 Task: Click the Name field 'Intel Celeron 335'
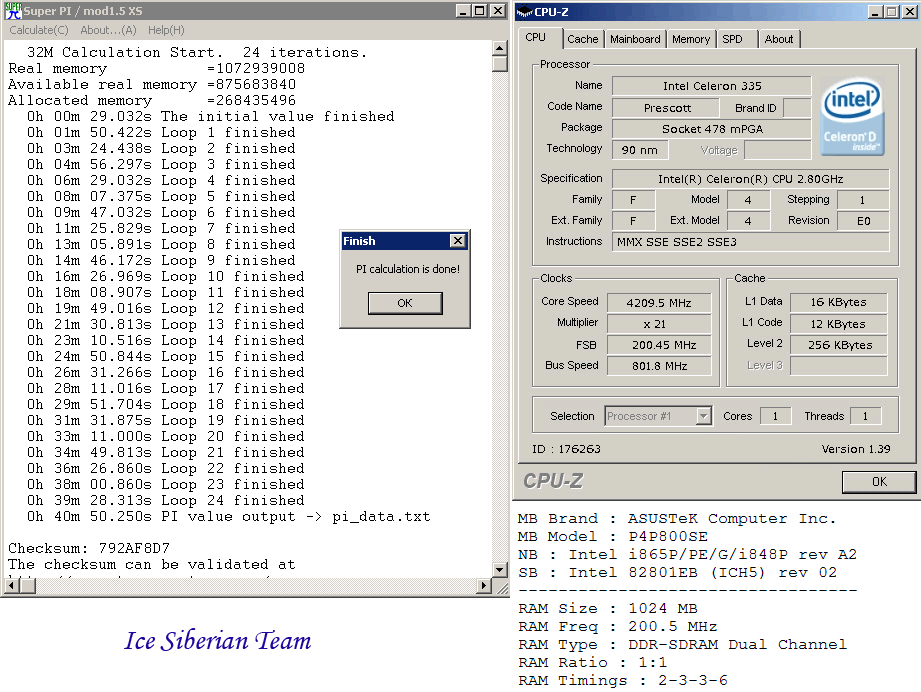[711, 86]
